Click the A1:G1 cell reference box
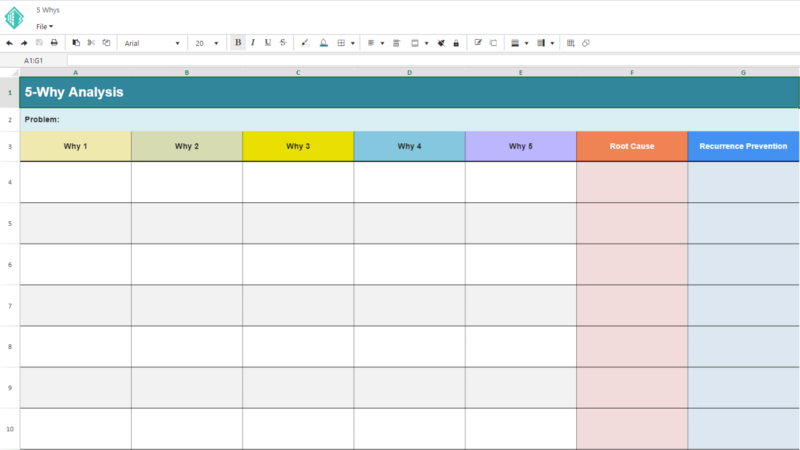The width and height of the screenshot is (800, 450). (40, 61)
